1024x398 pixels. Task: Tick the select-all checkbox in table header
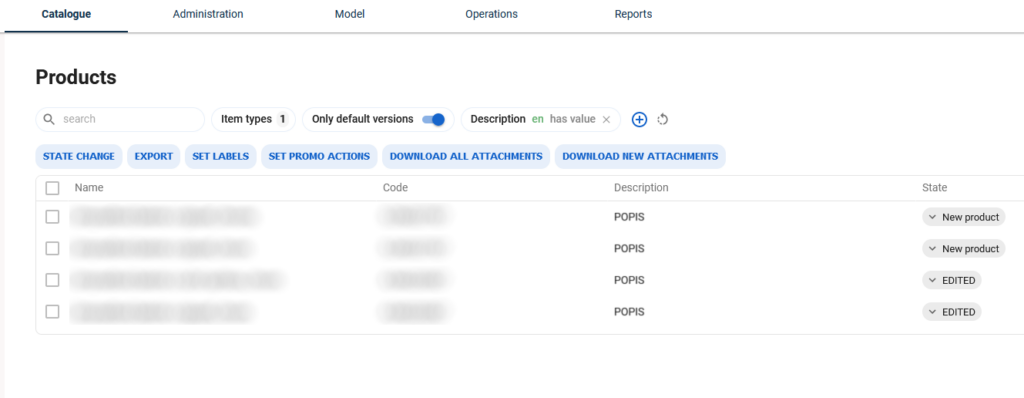pyautogui.click(x=52, y=188)
